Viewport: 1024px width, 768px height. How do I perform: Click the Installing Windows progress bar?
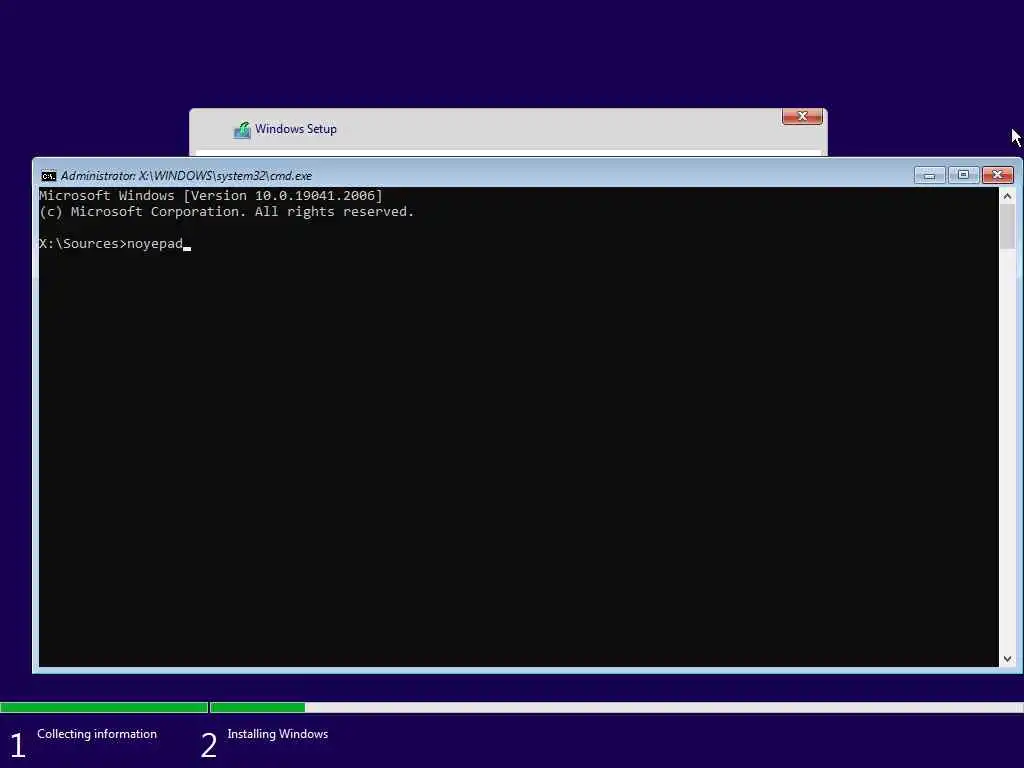tap(616, 707)
